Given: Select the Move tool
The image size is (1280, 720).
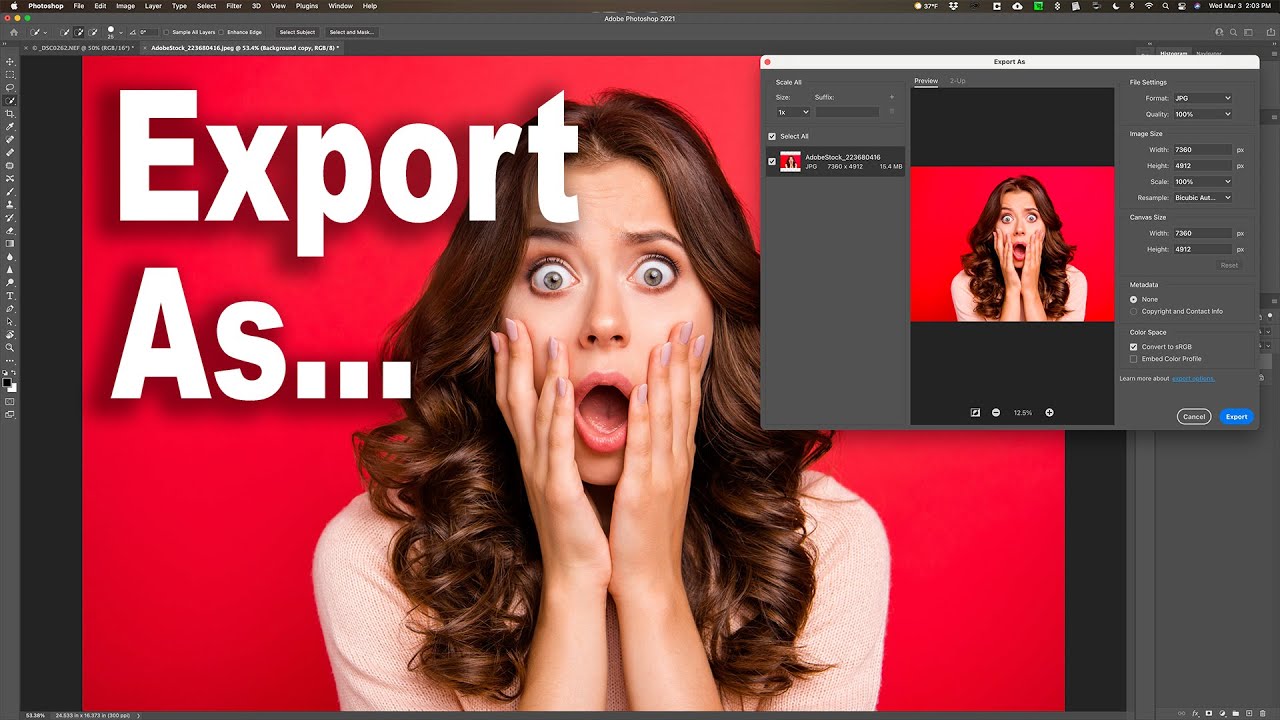Looking at the screenshot, I should tap(11, 62).
